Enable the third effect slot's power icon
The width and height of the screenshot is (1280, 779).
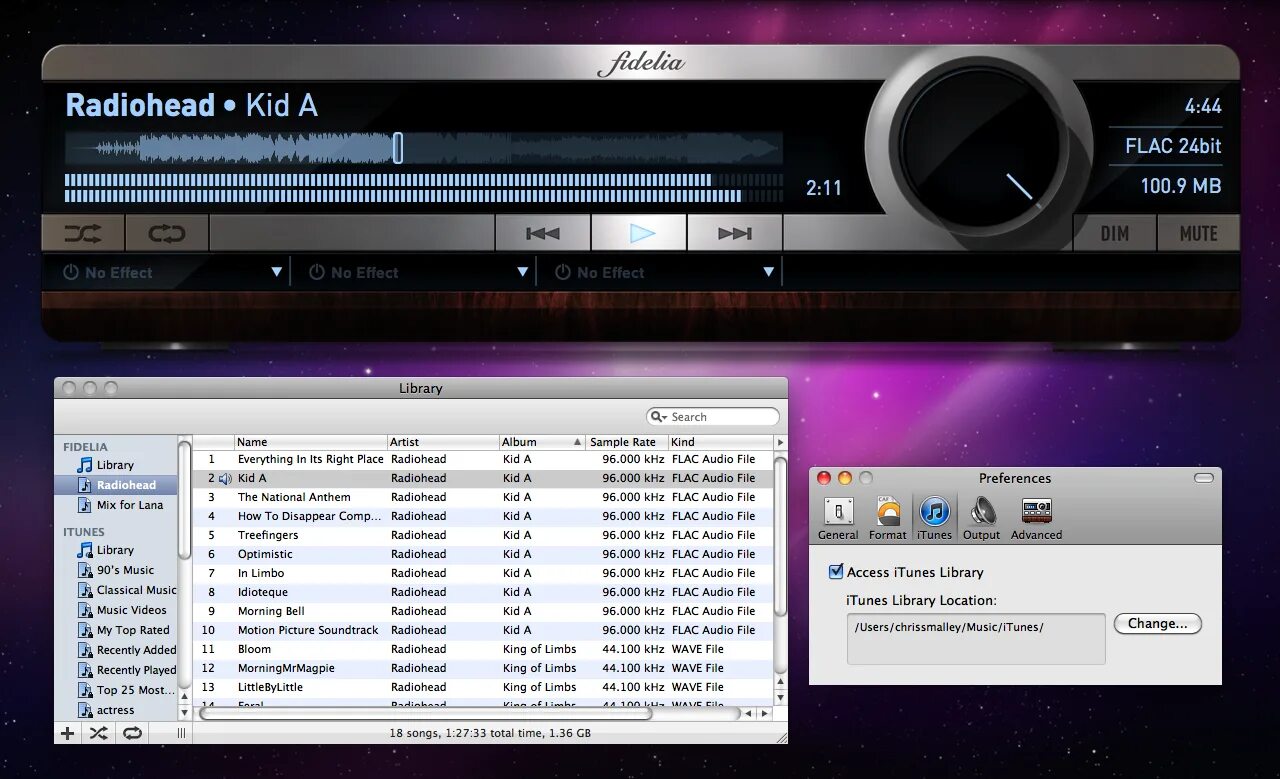click(563, 272)
